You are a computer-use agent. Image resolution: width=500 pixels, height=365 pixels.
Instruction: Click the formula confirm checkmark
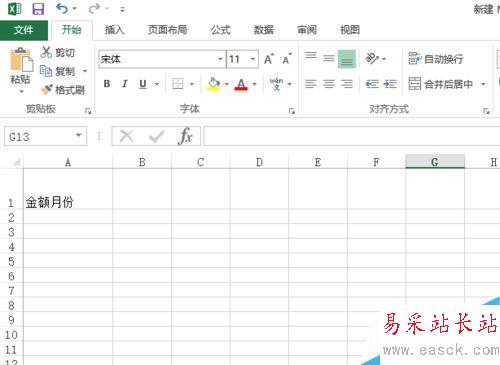(x=156, y=136)
